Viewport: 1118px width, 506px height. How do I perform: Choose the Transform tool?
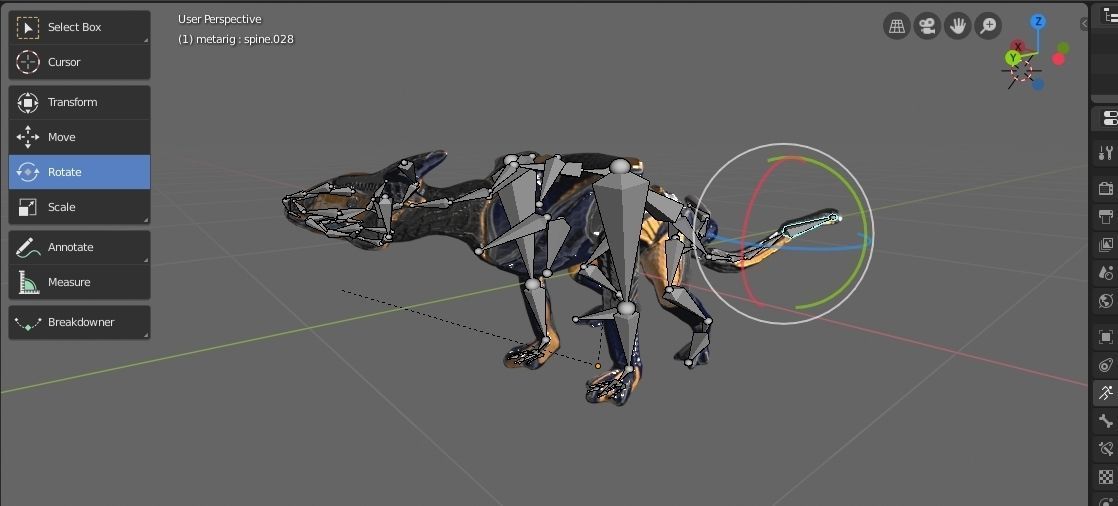coord(79,102)
